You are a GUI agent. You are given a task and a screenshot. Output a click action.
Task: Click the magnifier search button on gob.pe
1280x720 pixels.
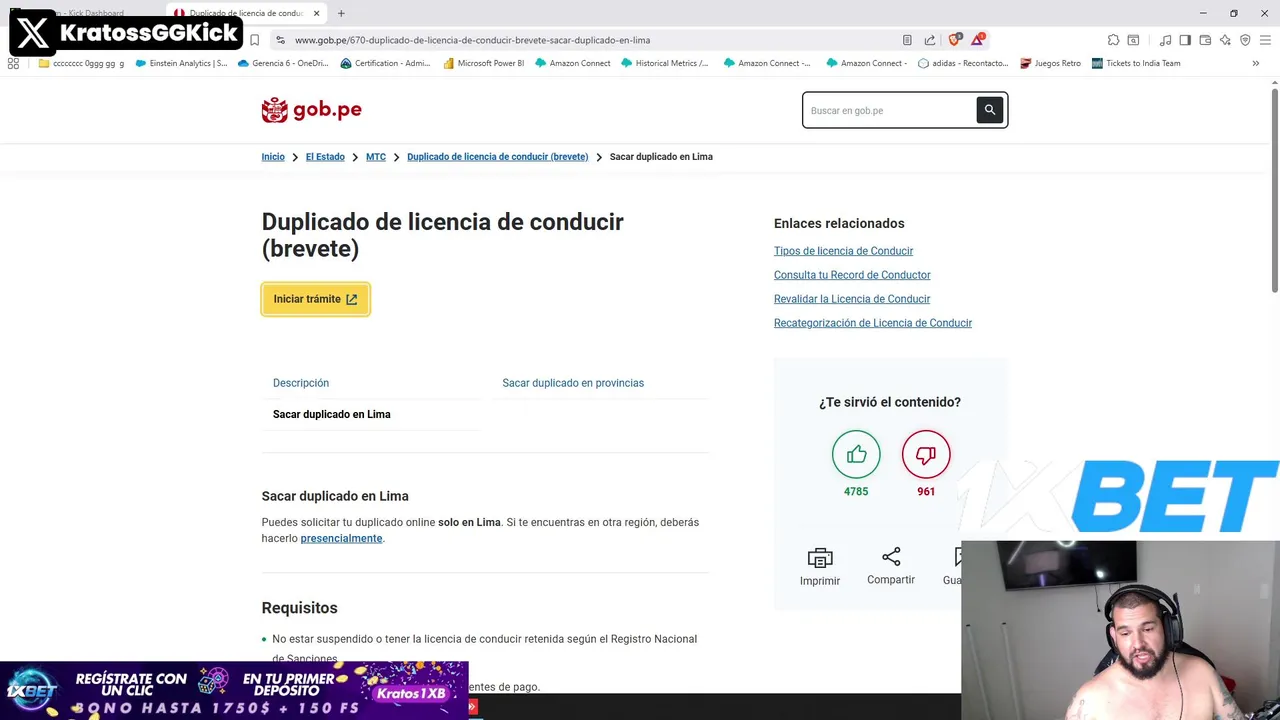[x=989, y=110]
